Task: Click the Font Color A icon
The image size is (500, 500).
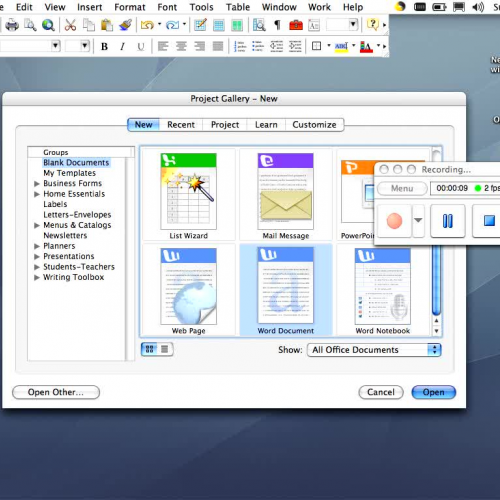Action: [x=366, y=47]
